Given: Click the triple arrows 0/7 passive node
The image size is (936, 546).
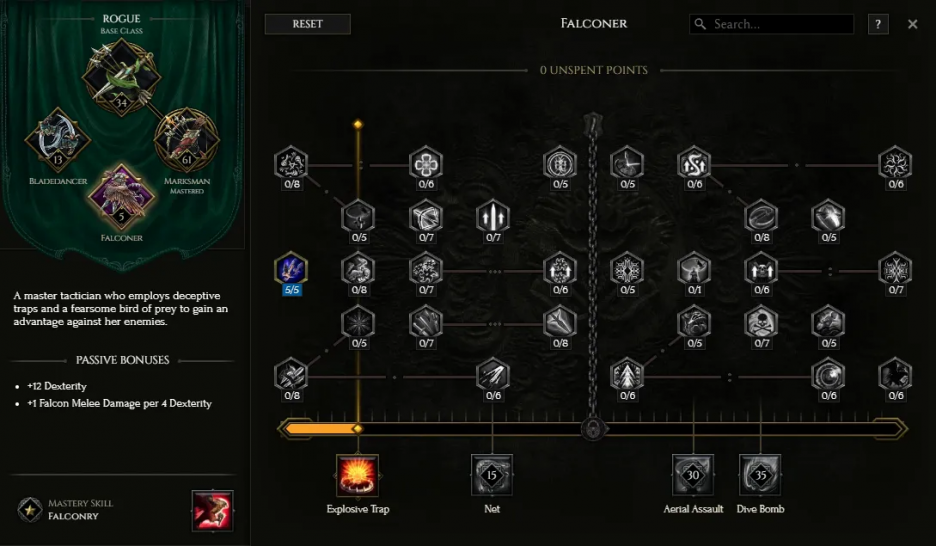Looking at the screenshot, I should coord(493,216).
